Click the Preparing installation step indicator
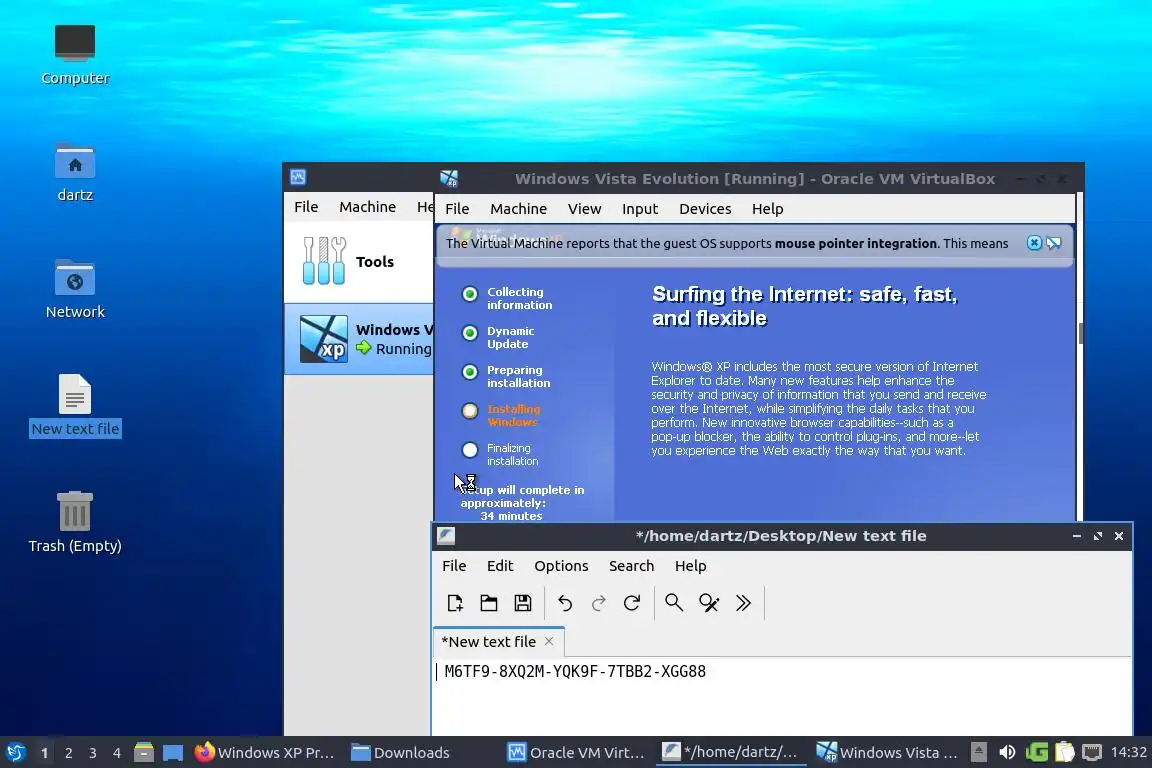 click(x=469, y=372)
